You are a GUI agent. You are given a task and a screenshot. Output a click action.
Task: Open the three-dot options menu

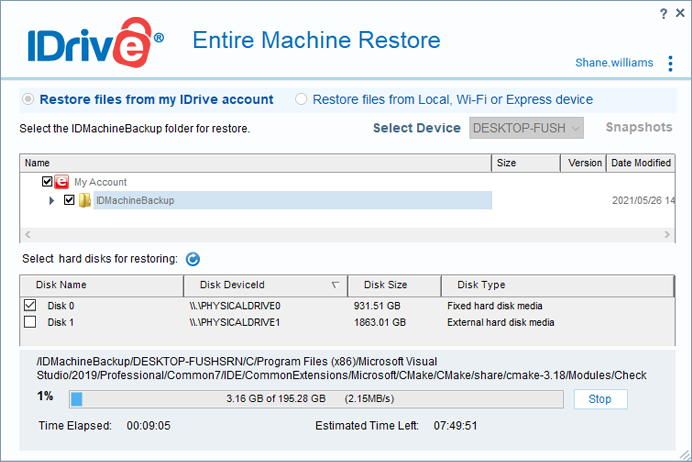click(x=670, y=64)
